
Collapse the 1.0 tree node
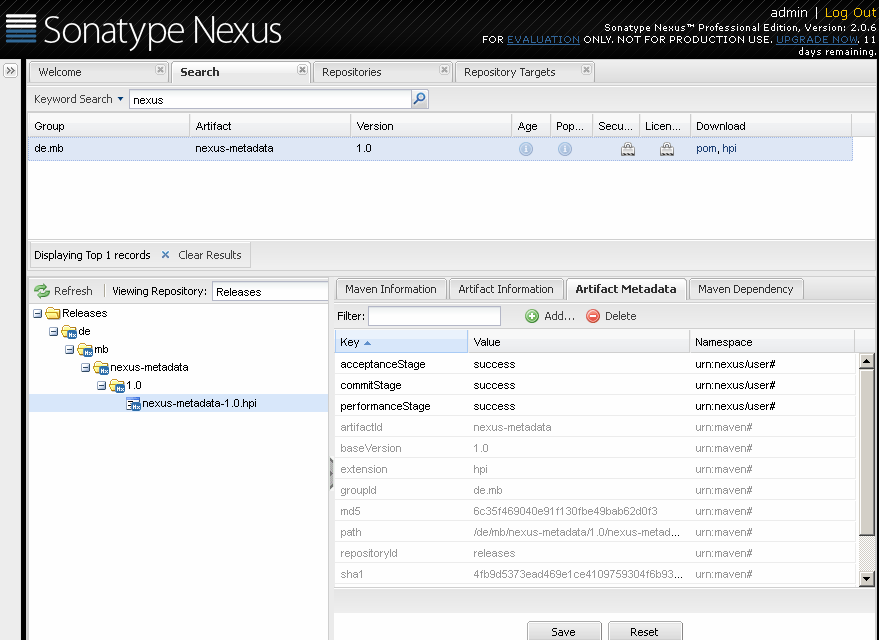point(101,386)
